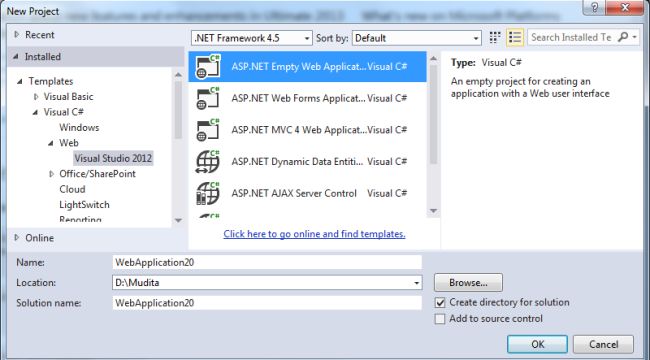
Task: Open the dialog help question mark
Action: click(594, 8)
